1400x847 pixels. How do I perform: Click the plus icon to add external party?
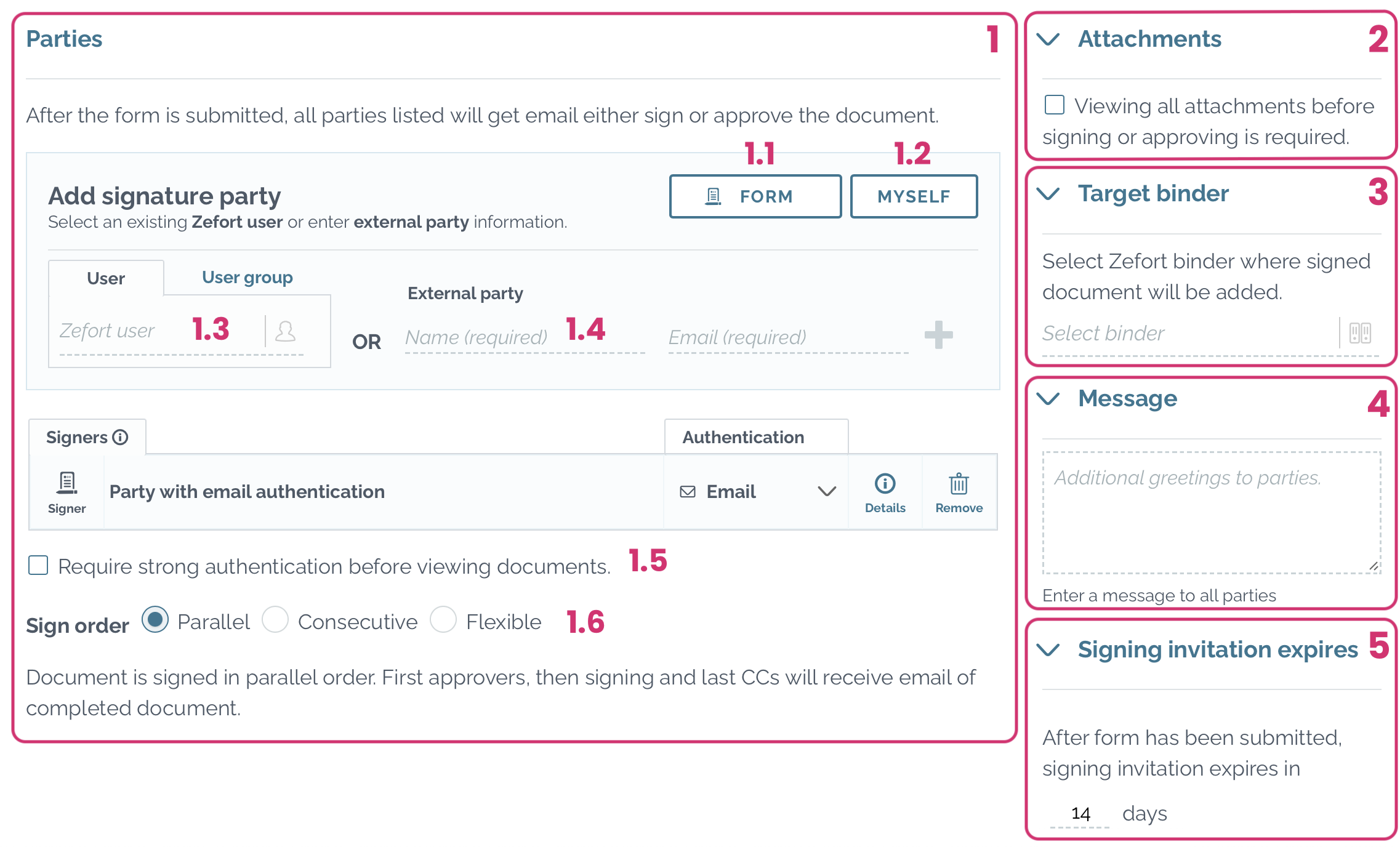coord(938,335)
